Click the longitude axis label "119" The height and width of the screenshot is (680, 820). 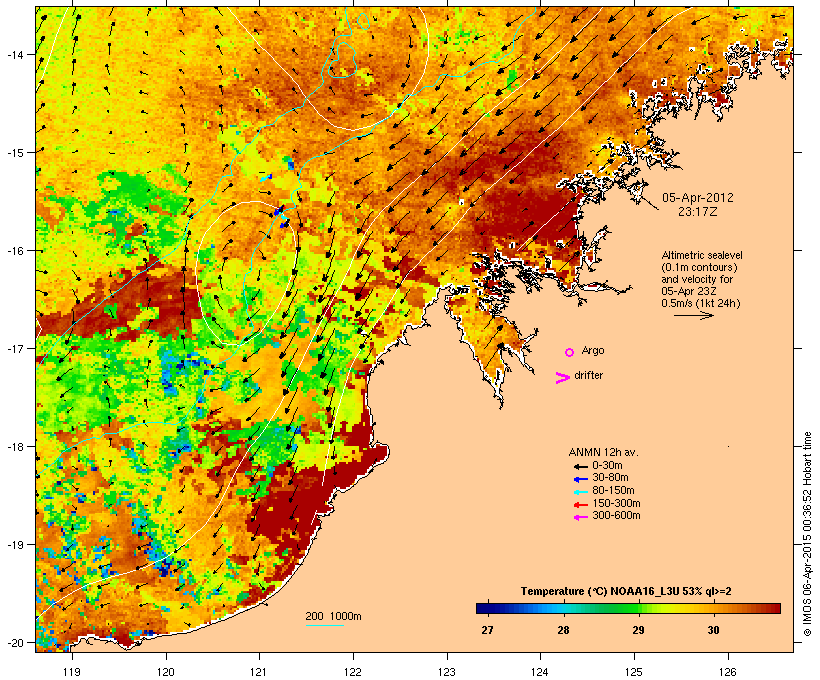pyautogui.click(x=72, y=672)
